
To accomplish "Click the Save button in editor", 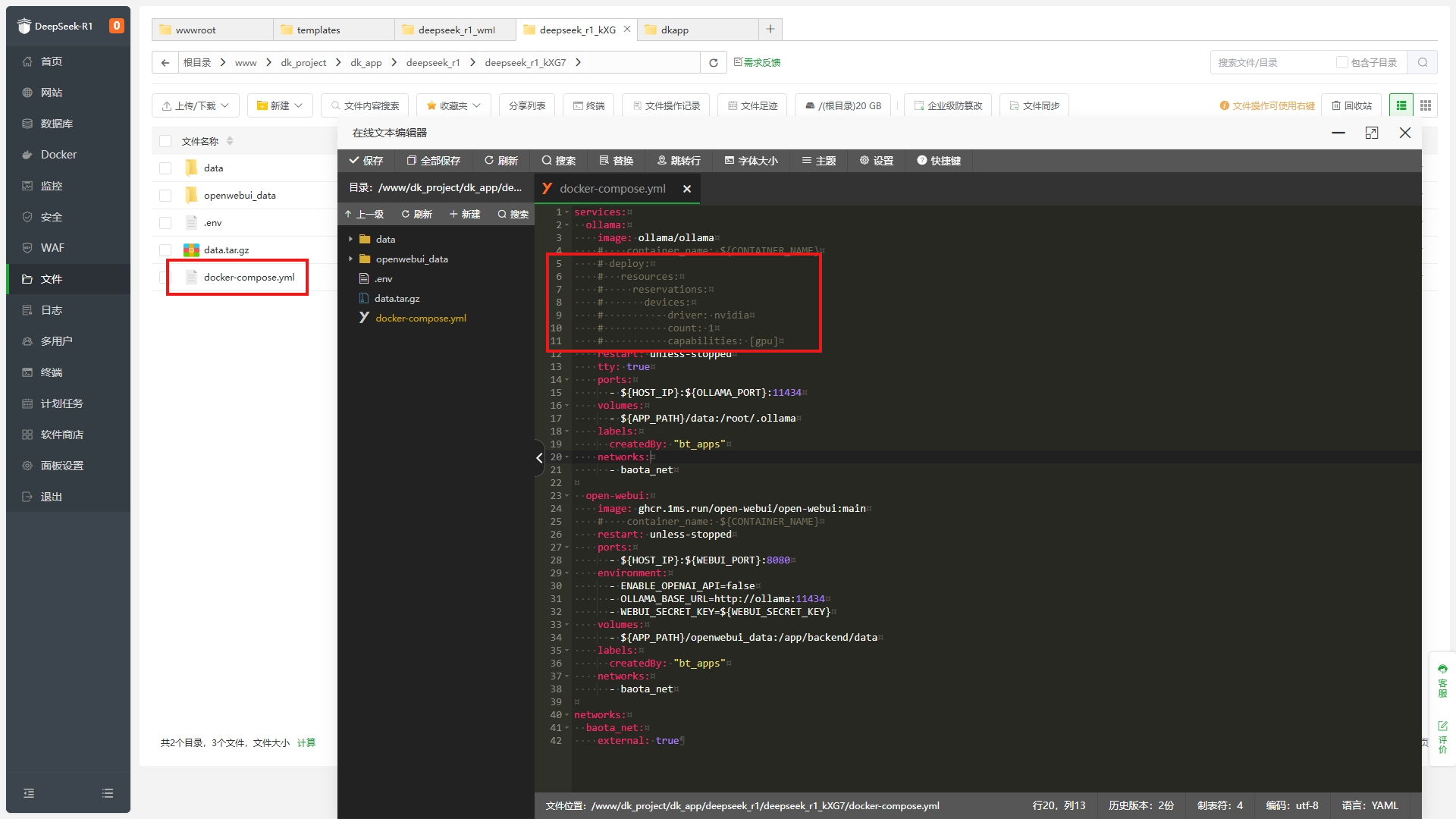I will click(366, 161).
